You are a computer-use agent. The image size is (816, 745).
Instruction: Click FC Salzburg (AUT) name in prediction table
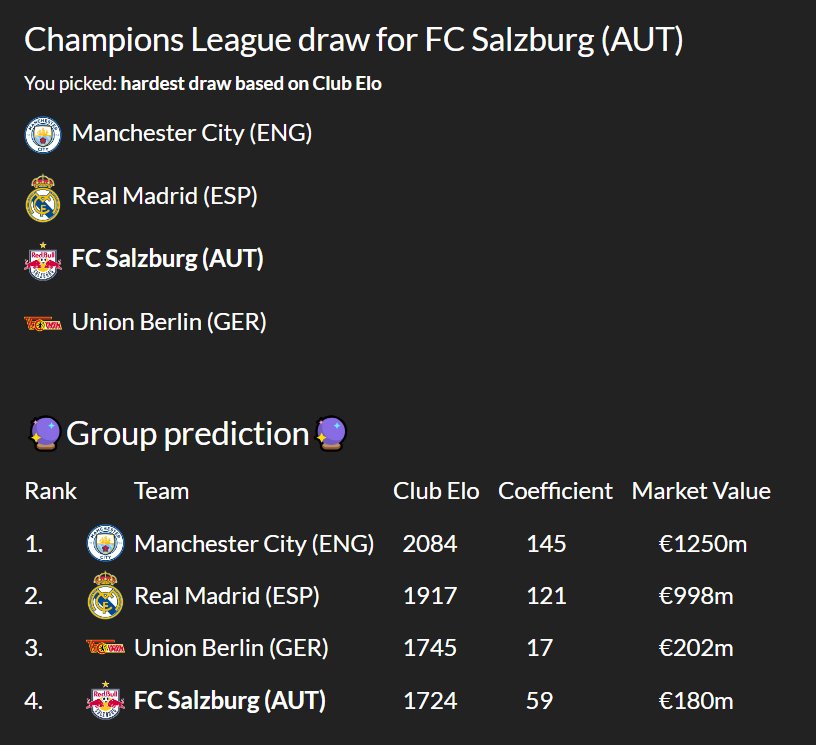click(x=230, y=701)
